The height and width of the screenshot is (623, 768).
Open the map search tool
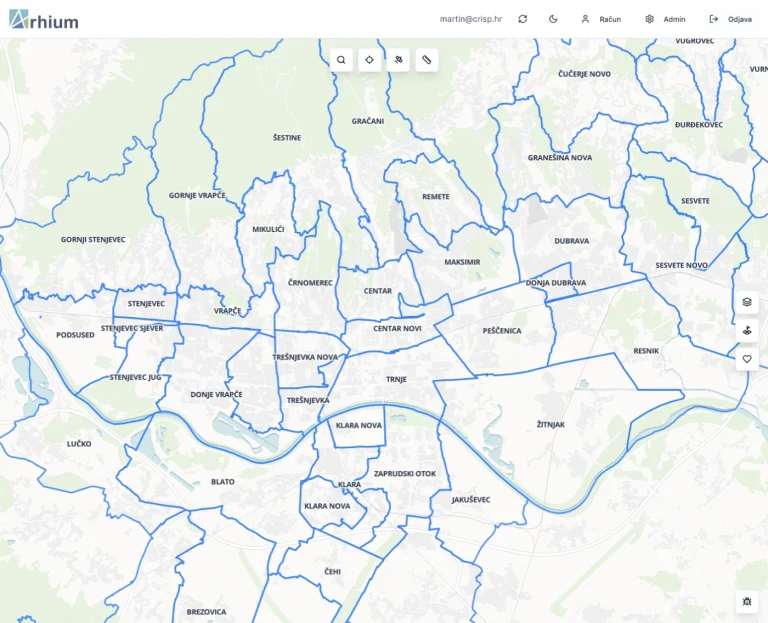tap(341, 60)
